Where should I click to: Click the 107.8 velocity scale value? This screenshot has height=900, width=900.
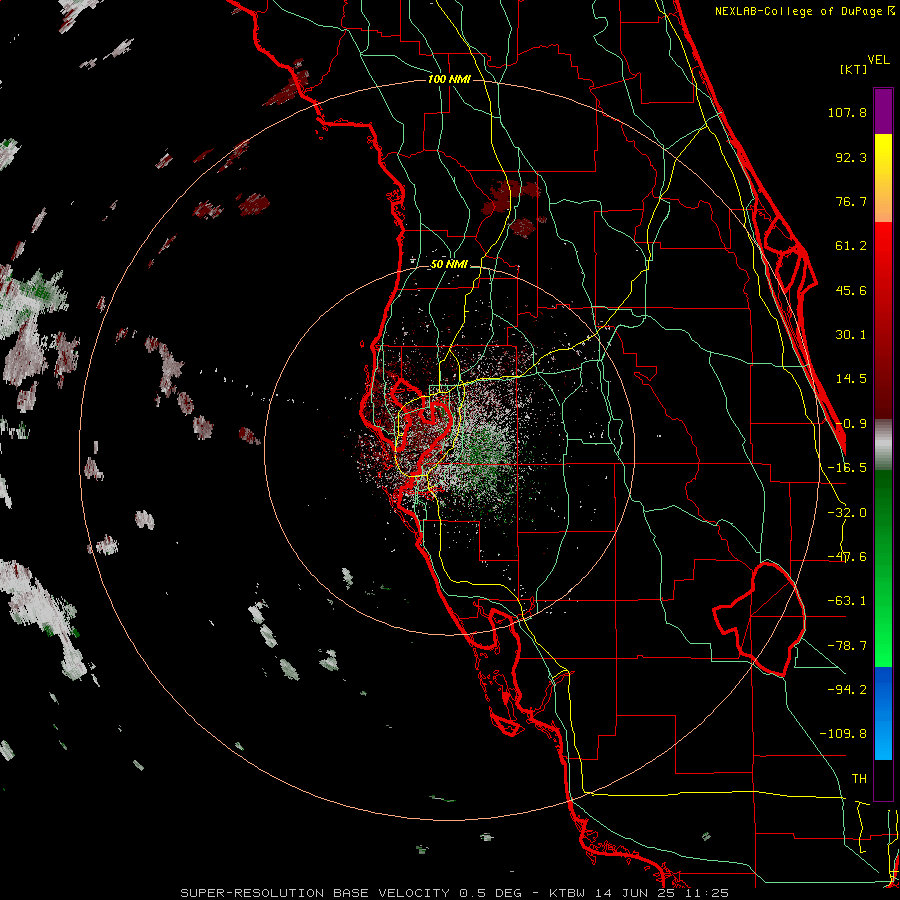847,112
